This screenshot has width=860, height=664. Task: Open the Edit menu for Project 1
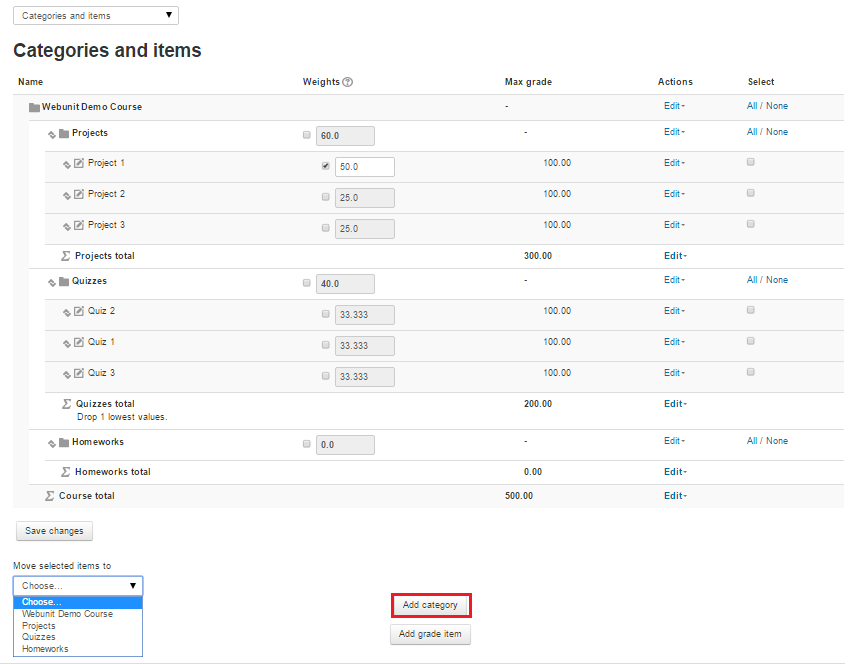coord(673,163)
